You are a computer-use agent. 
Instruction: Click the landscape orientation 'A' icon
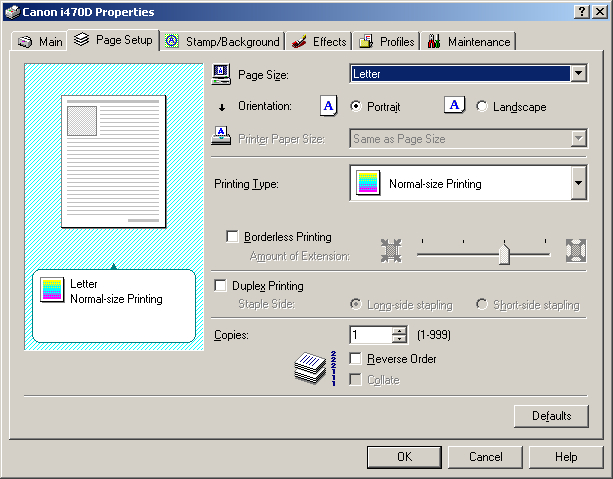pos(454,106)
